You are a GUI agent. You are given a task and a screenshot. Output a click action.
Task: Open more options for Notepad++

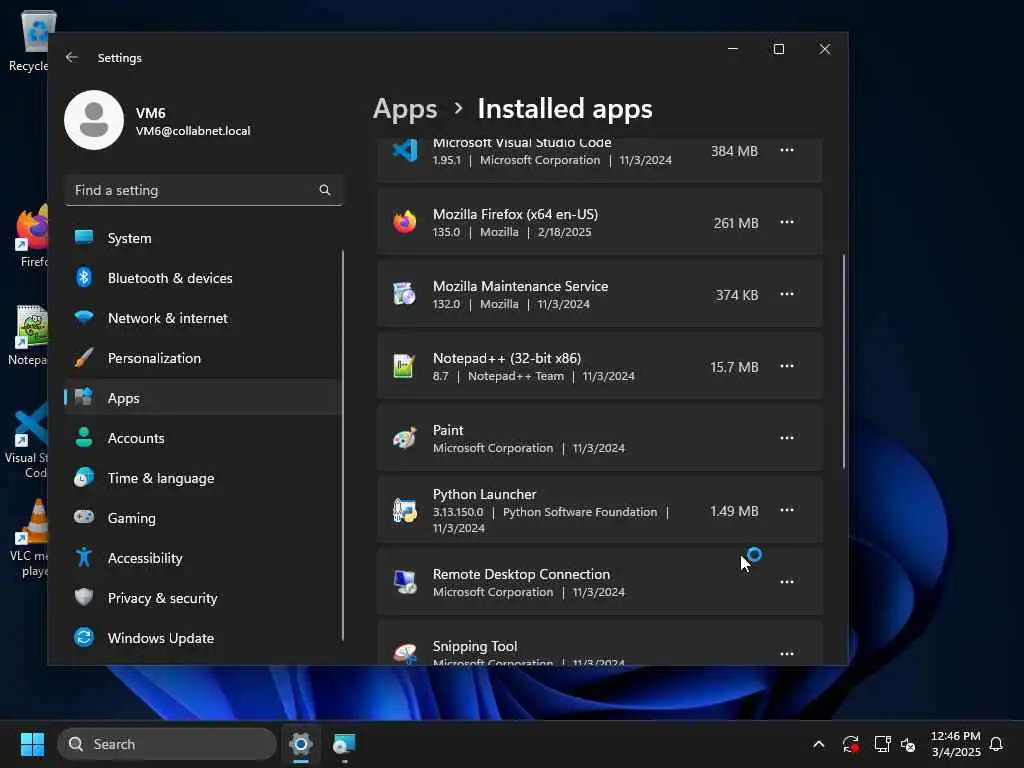pyautogui.click(x=787, y=366)
